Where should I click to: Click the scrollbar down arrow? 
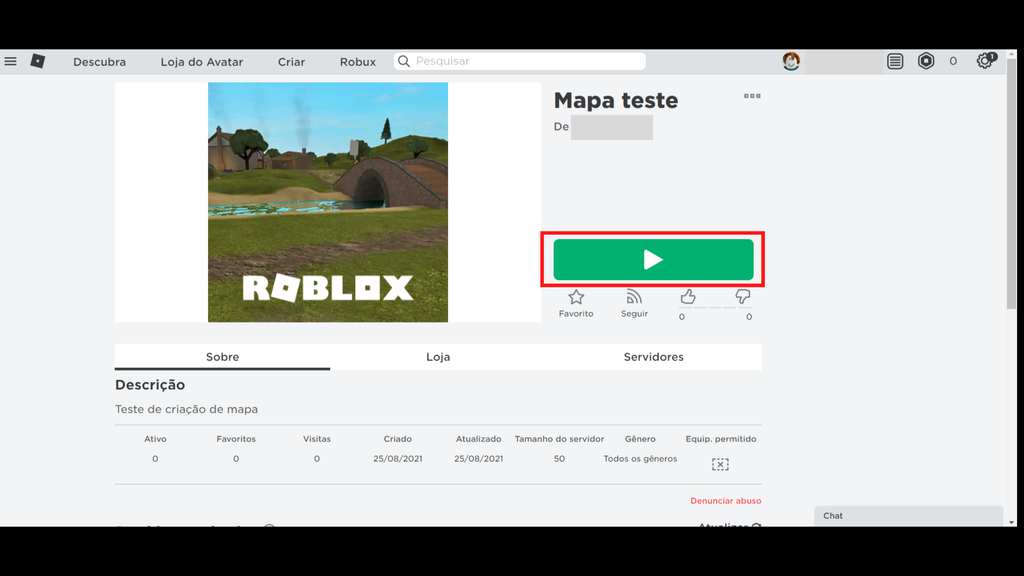[1012, 522]
